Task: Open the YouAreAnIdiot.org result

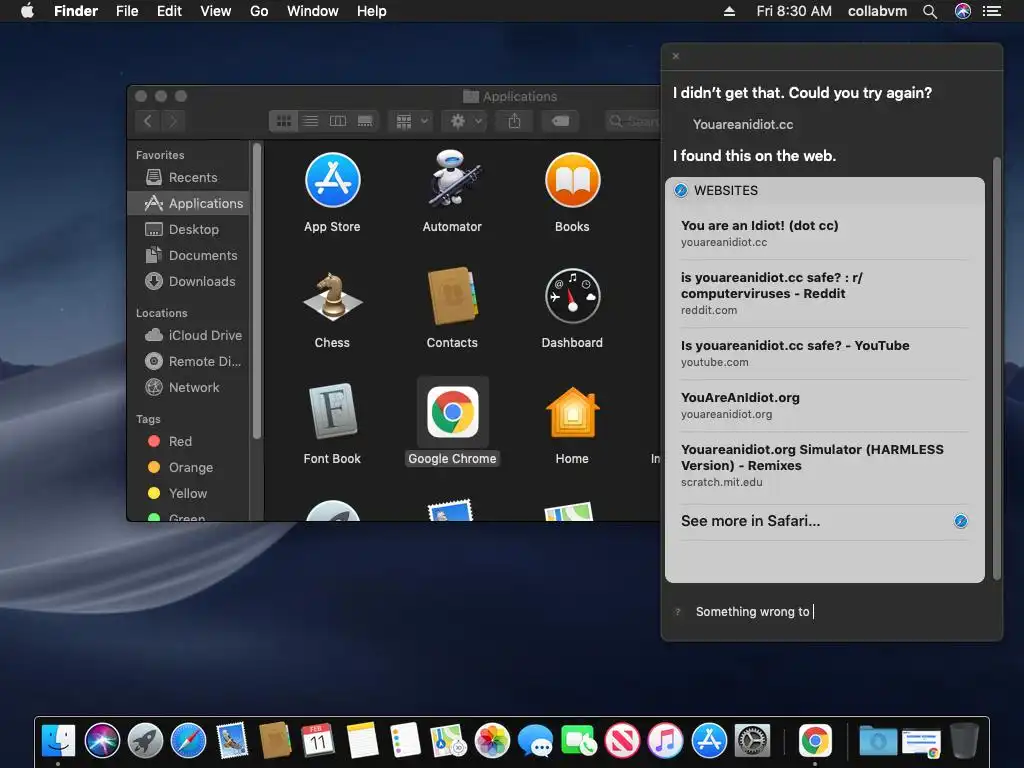Action: [x=825, y=406]
